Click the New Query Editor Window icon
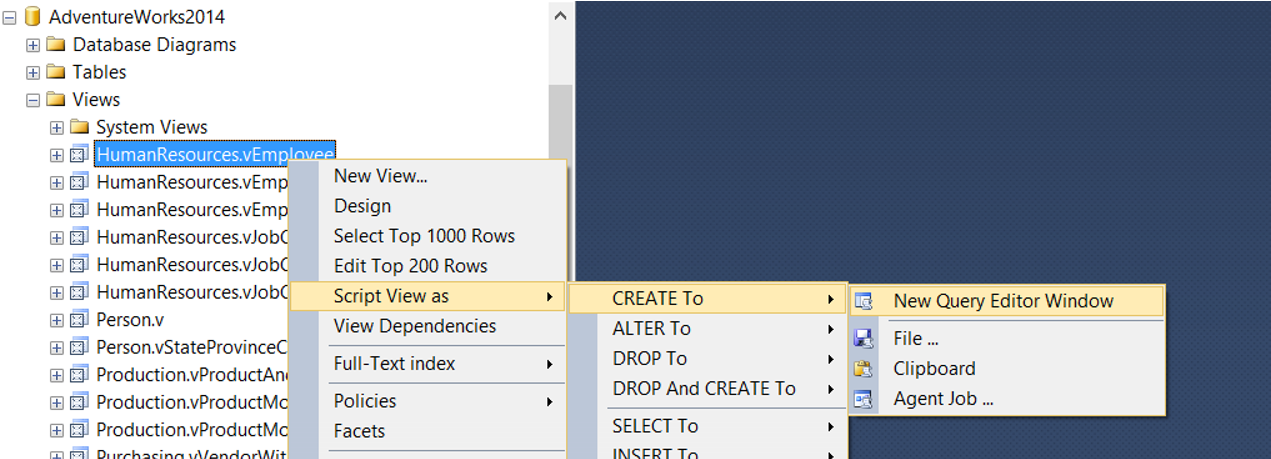The width and height of the screenshot is (1271, 459). pos(864,301)
